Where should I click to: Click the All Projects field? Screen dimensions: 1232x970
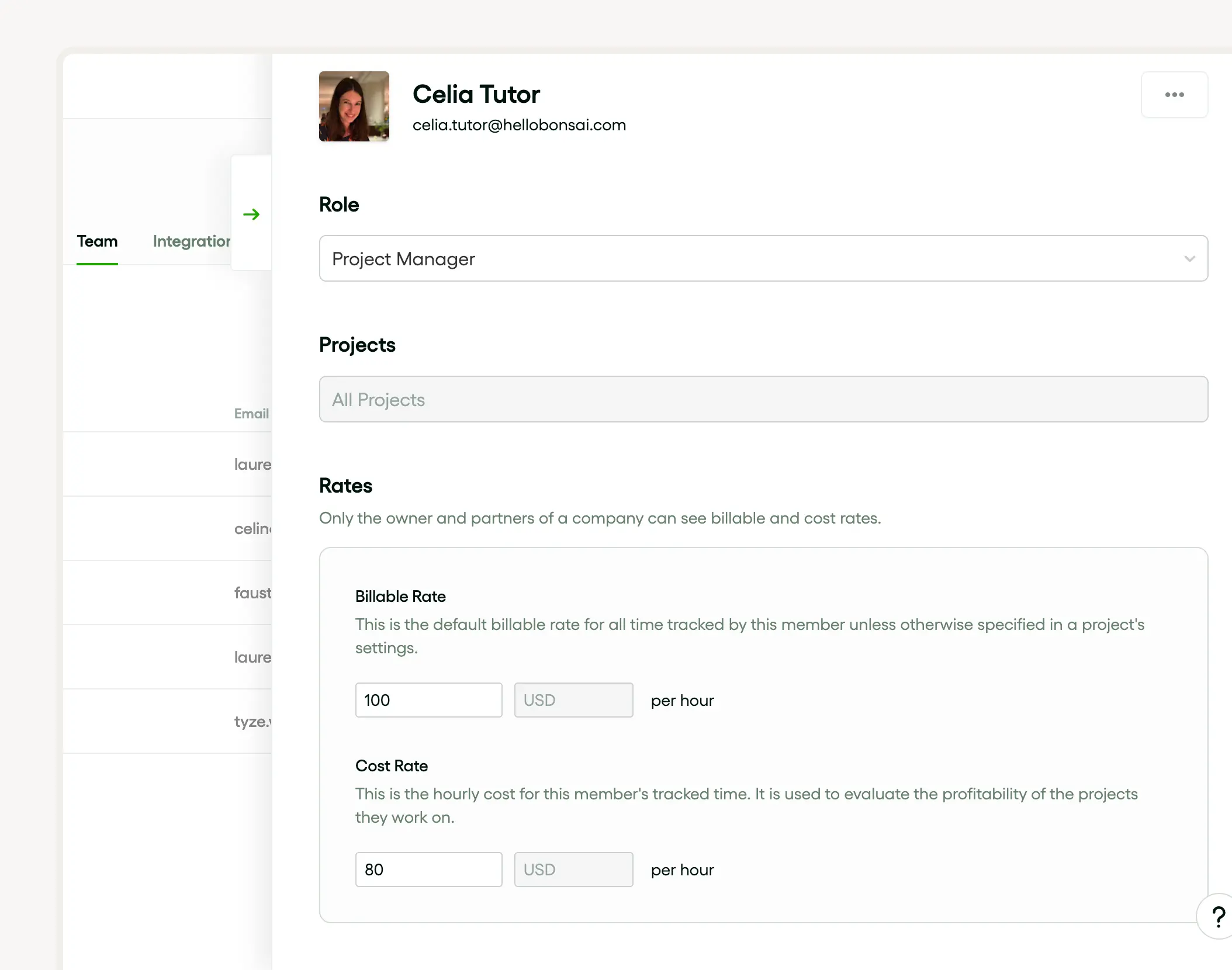(x=763, y=400)
